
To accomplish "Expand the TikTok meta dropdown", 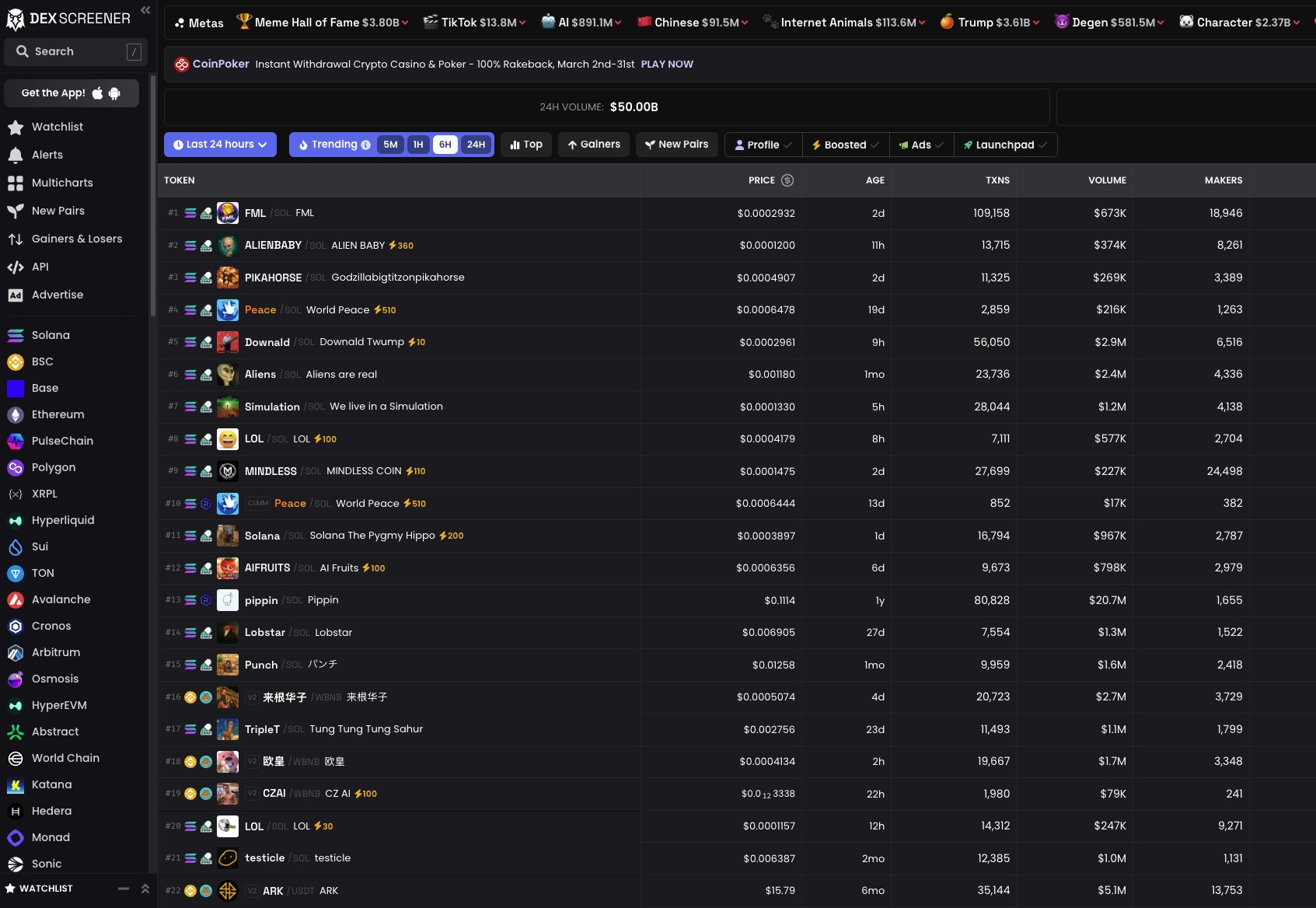I will pos(522,23).
